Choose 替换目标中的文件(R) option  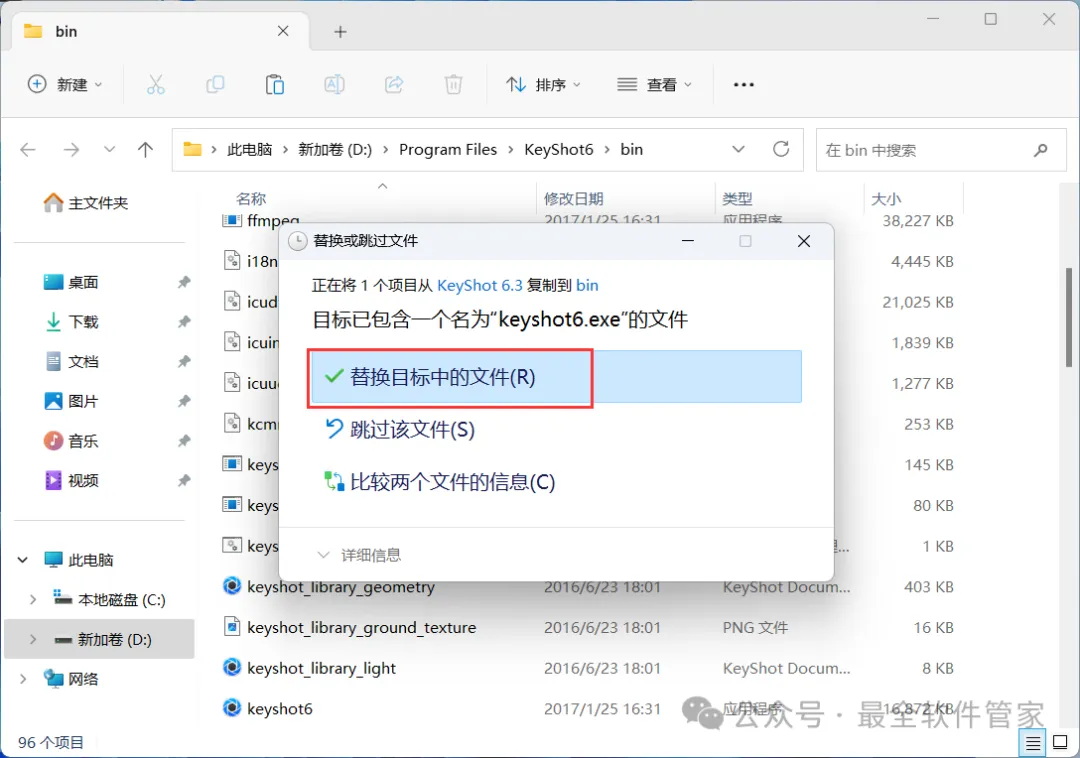556,377
